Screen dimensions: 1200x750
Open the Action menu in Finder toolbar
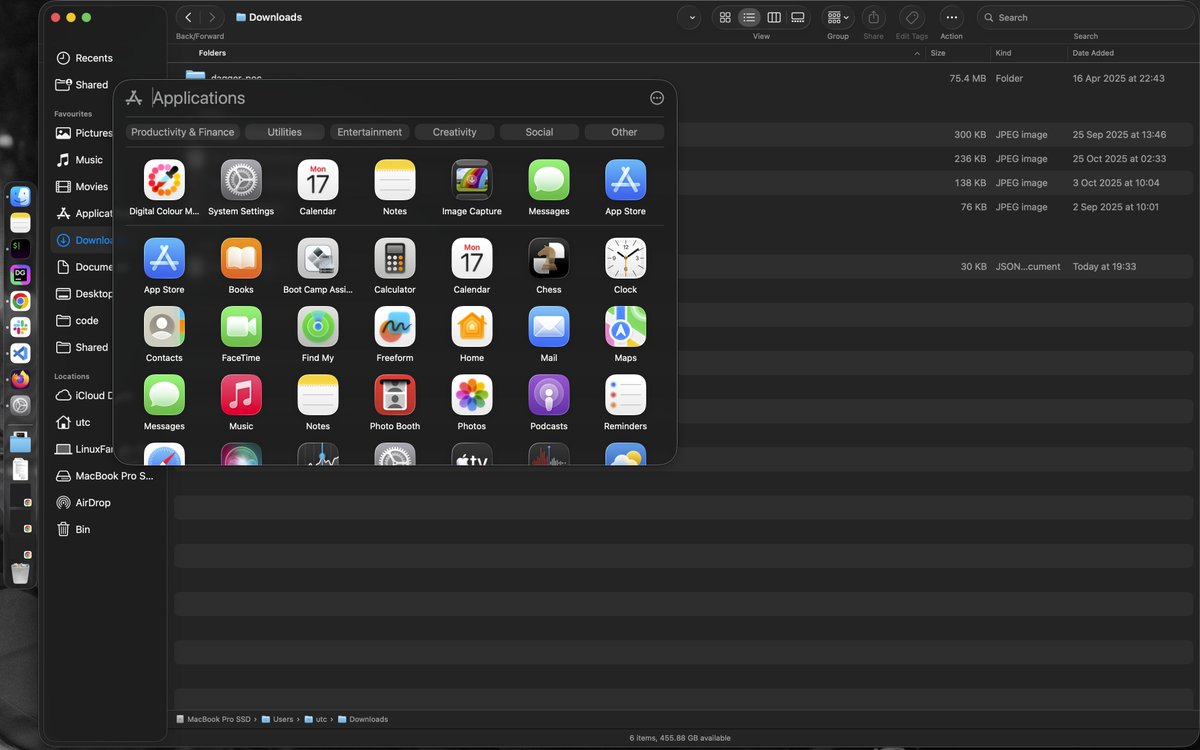point(951,17)
